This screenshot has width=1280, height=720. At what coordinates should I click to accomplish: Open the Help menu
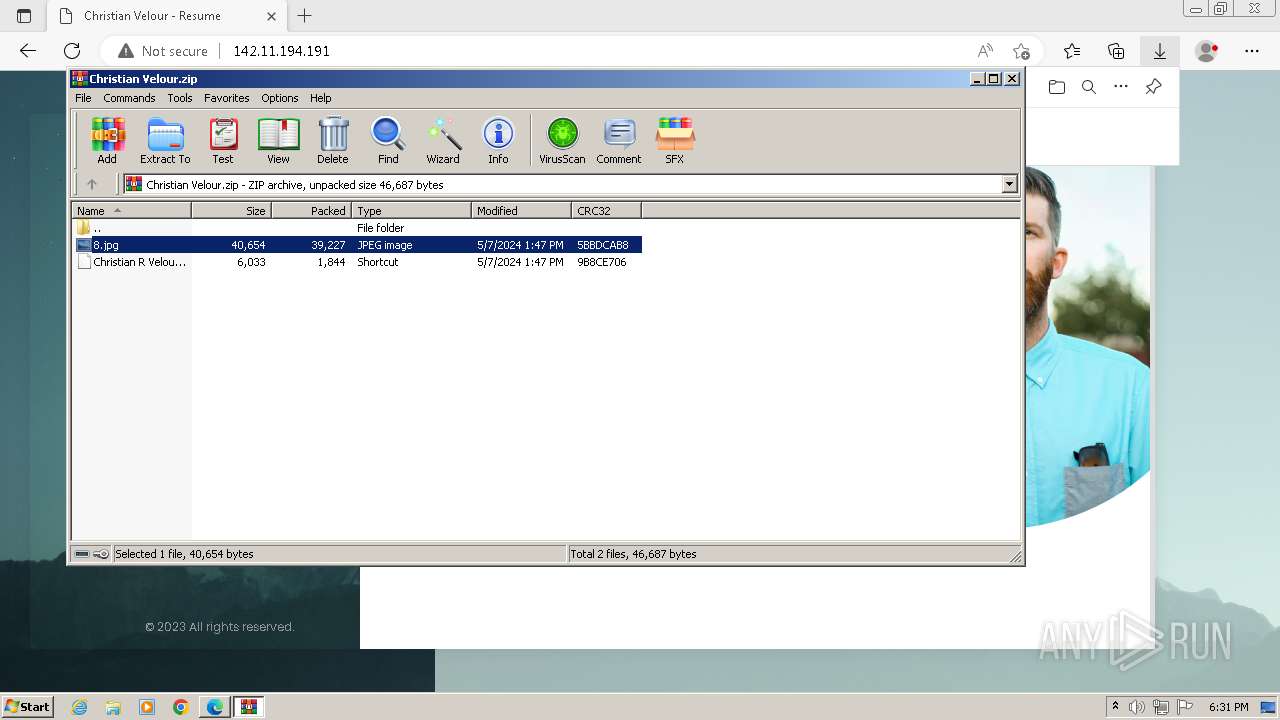point(320,98)
